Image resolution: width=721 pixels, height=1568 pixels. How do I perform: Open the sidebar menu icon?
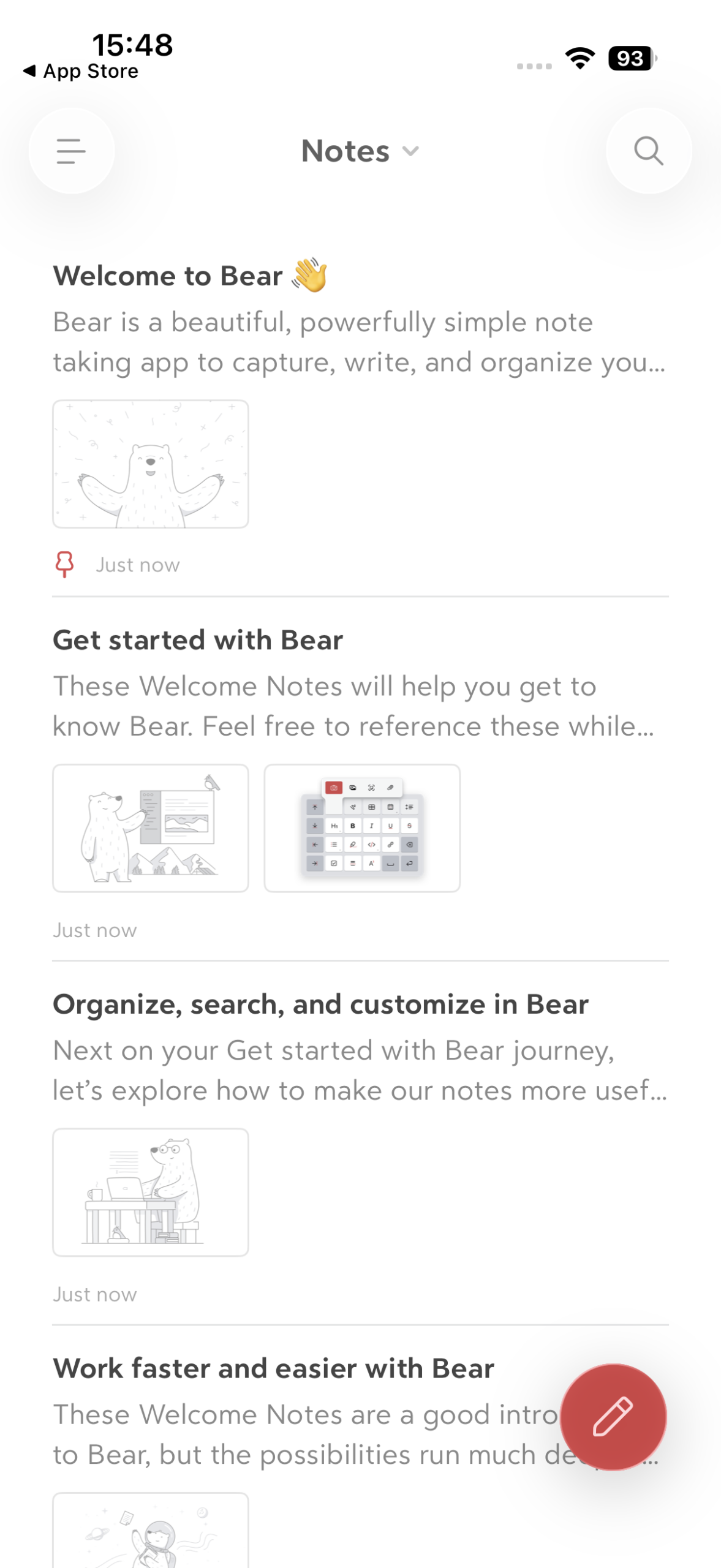pos(71,151)
